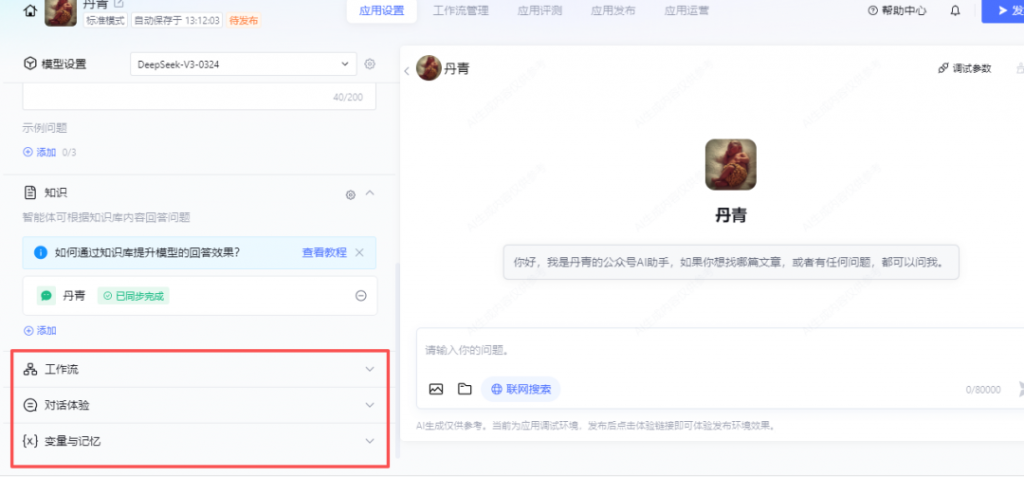Click the folder upload icon in chat
1024x477 pixels.
[x=464, y=389]
